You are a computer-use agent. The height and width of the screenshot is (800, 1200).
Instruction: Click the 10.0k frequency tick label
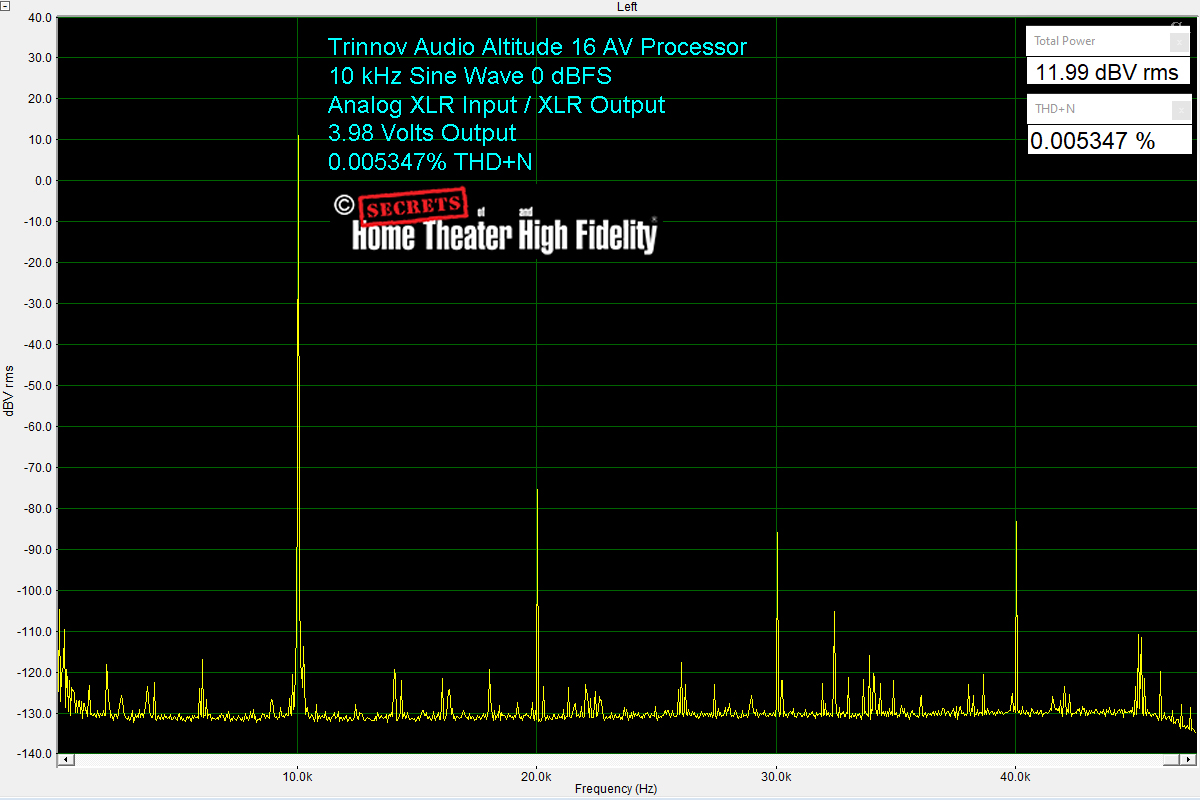click(297, 775)
